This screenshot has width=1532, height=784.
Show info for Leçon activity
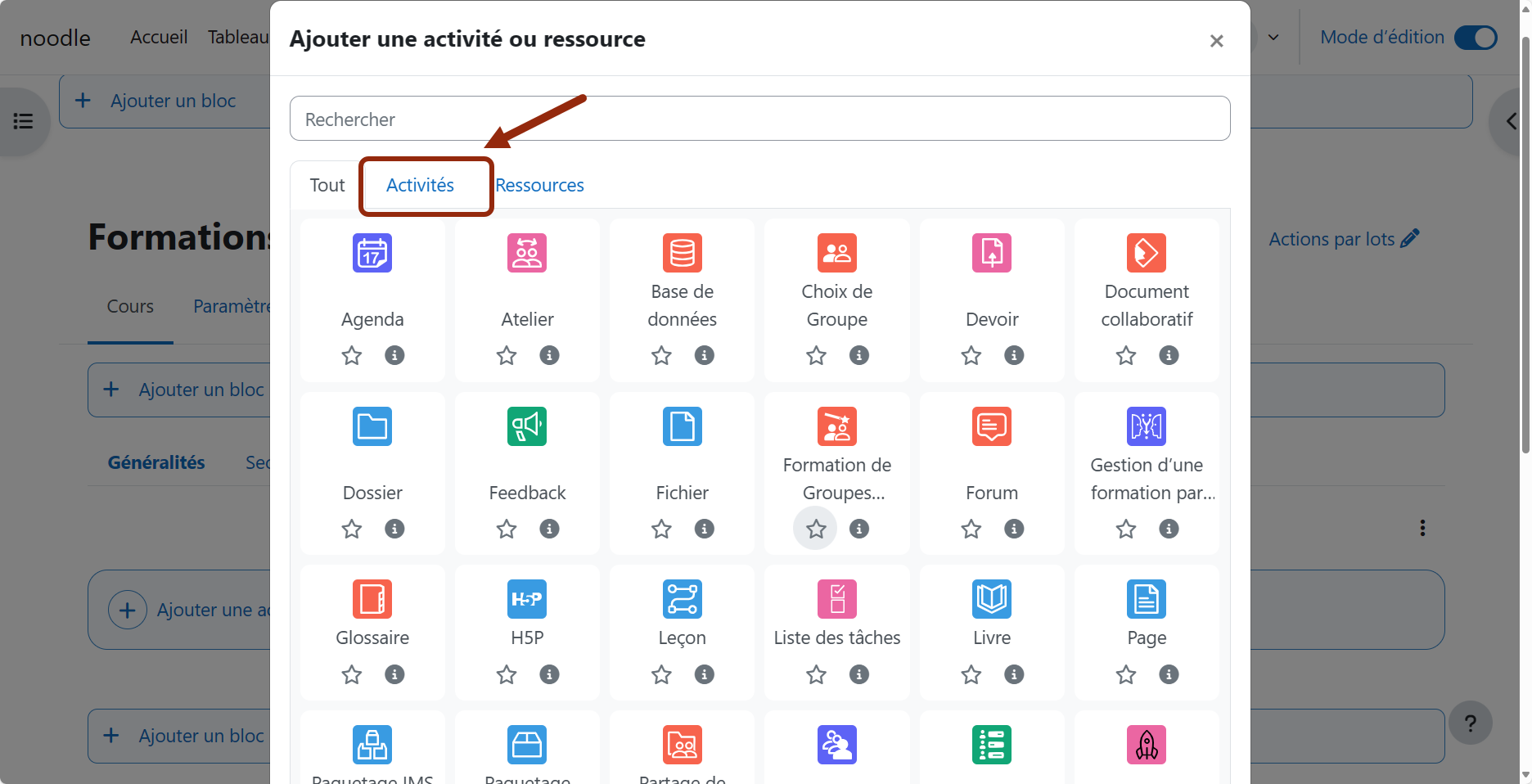[704, 674]
